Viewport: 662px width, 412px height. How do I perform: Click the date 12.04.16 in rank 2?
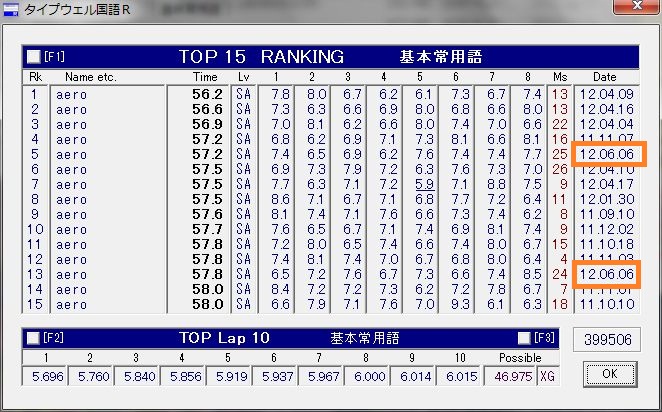[x=607, y=109]
